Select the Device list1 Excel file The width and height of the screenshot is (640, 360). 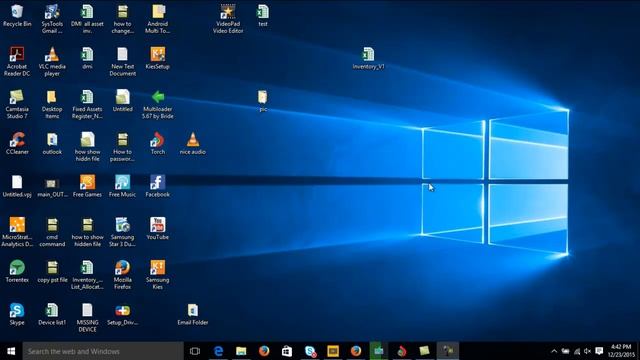pos(52,314)
